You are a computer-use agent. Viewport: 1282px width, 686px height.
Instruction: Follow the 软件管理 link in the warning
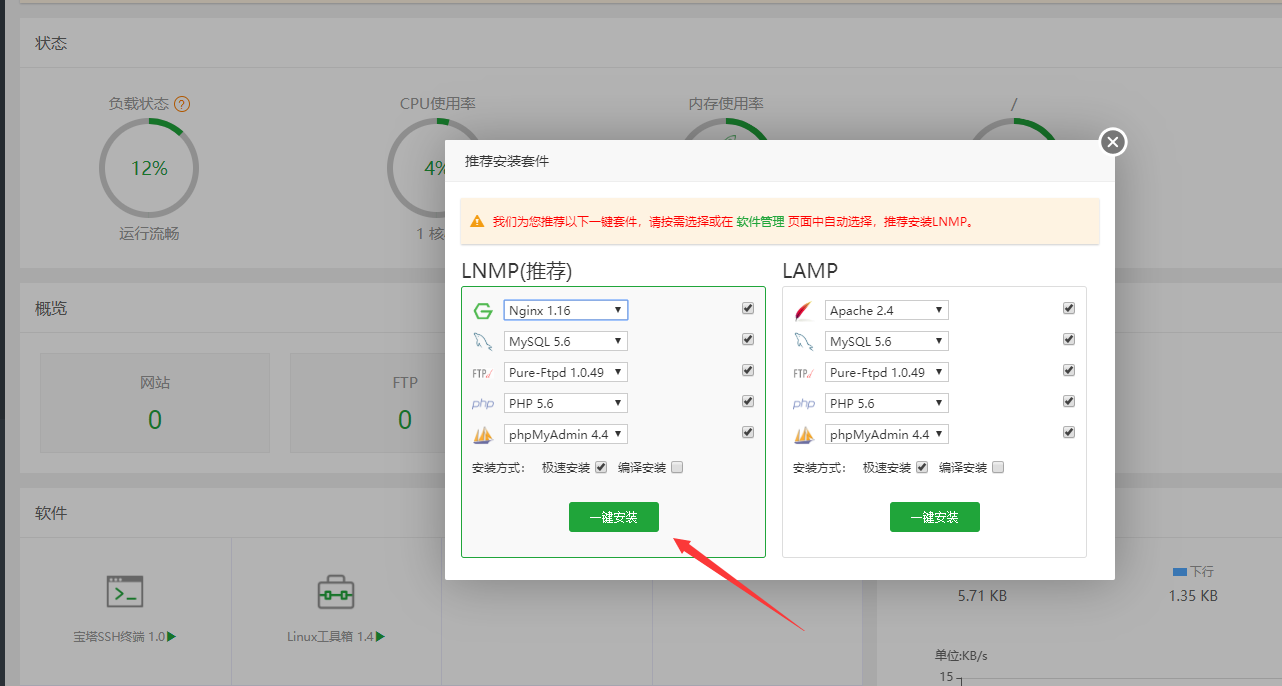760,222
